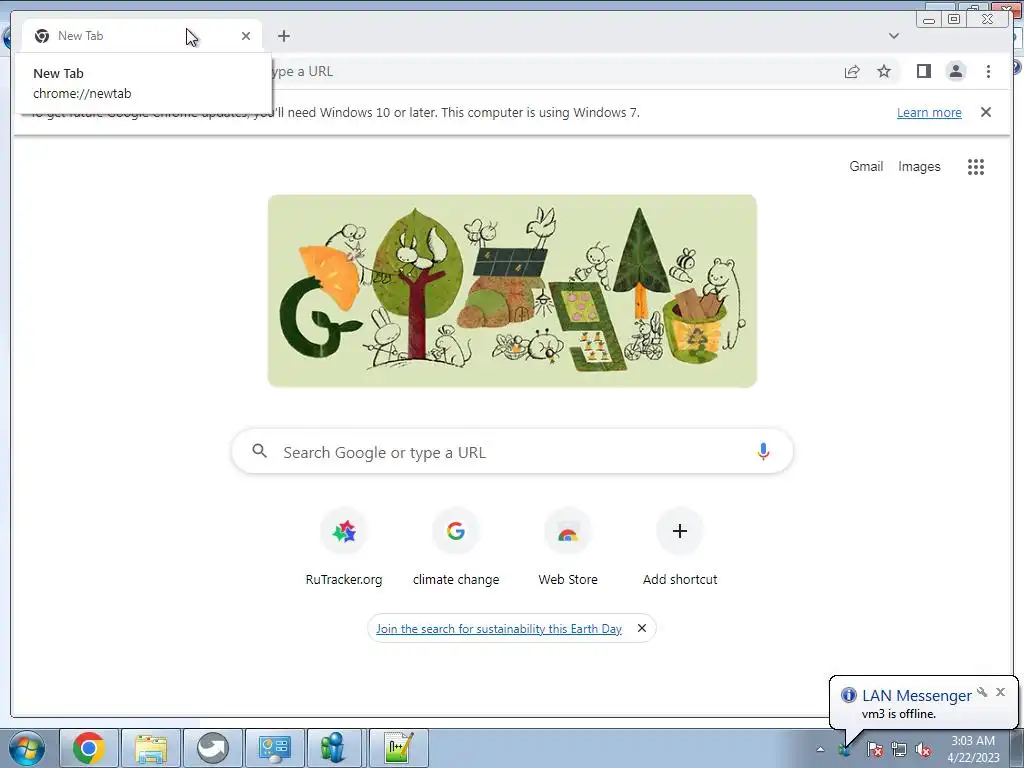1024x768 pixels.
Task: Open the tab search chevron
Action: pyautogui.click(x=893, y=36)
